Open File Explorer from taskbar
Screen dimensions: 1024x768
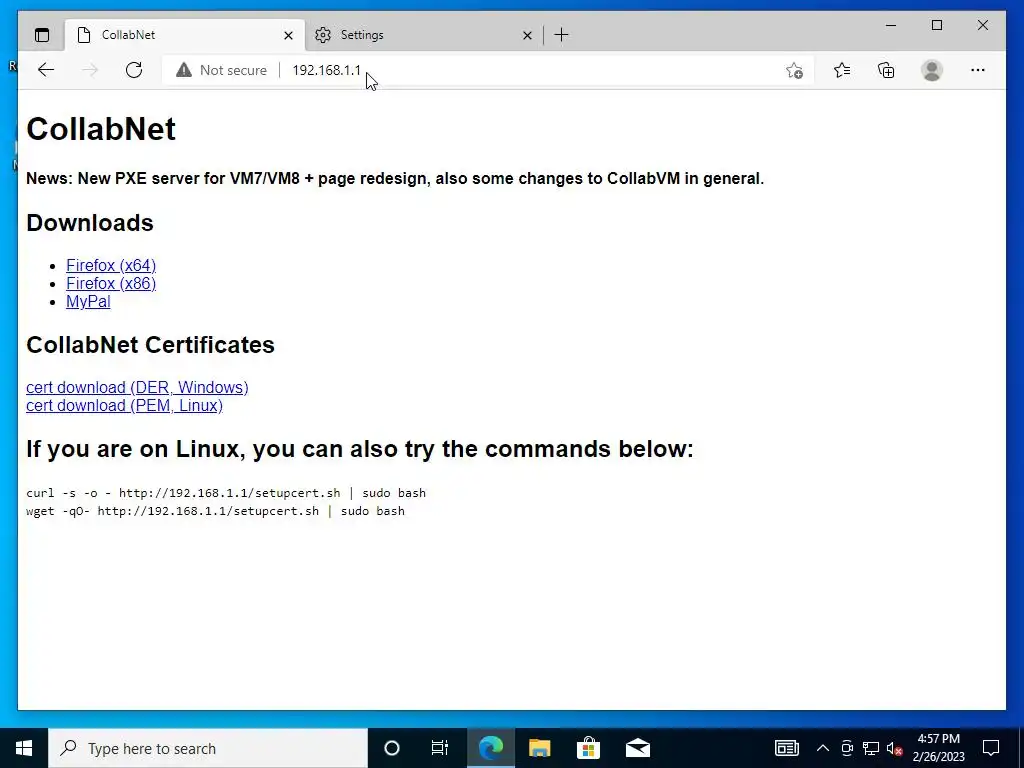pos(539,748)
